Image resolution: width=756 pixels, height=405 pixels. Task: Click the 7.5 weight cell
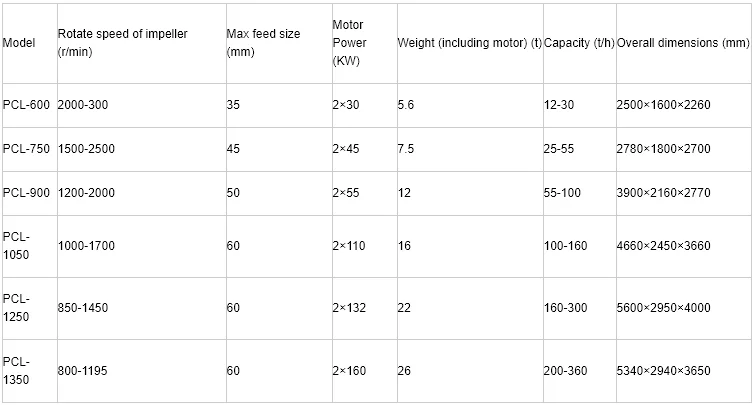click(x=470, y=149)
